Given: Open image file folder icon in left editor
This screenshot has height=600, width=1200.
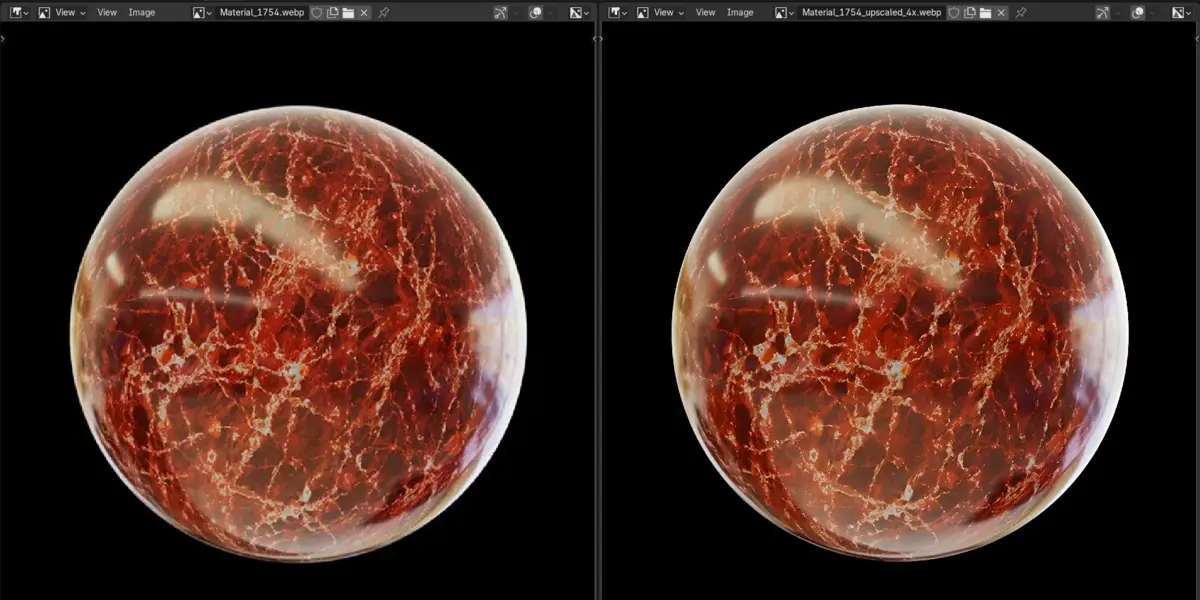Looking at the screenshot, I should (x=348, y=12).
